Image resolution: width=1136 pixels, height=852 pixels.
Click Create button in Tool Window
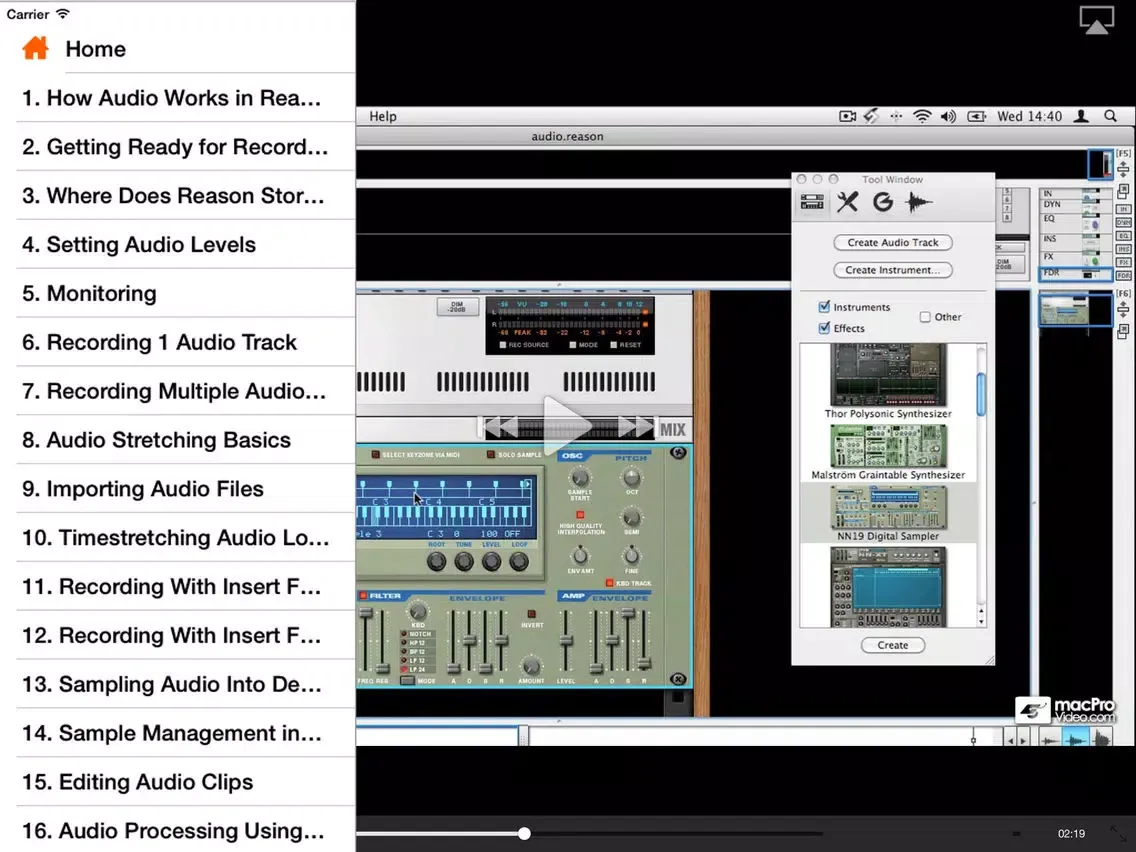(893, 645)
